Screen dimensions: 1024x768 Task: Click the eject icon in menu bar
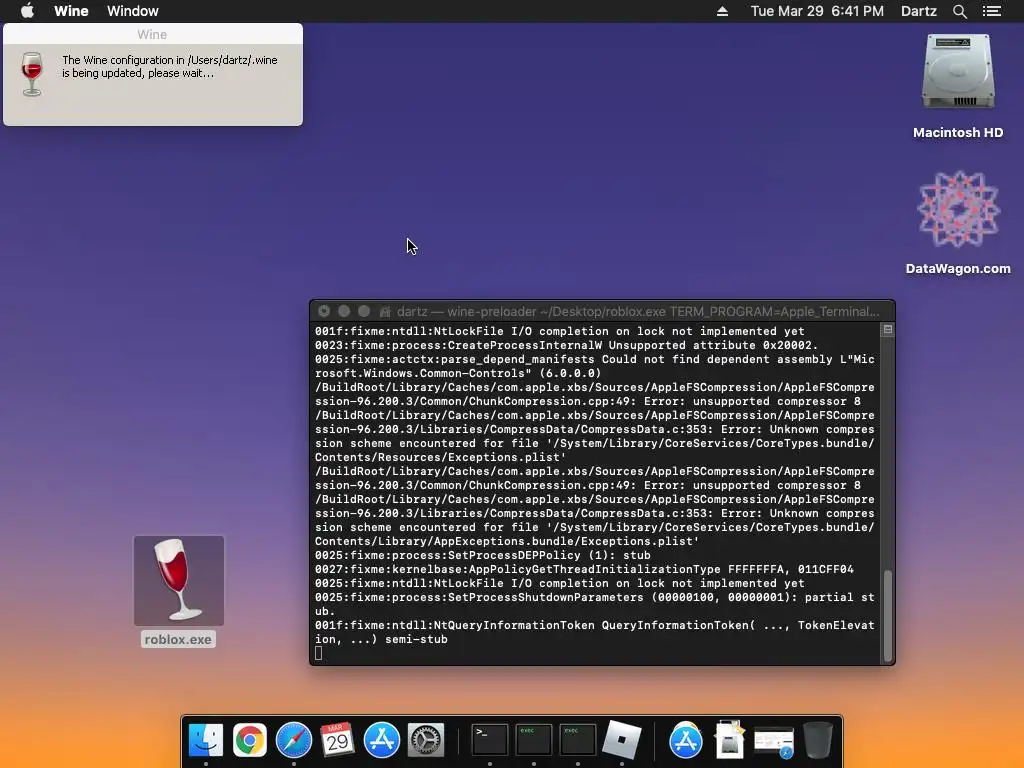click(x=722, y=11)
